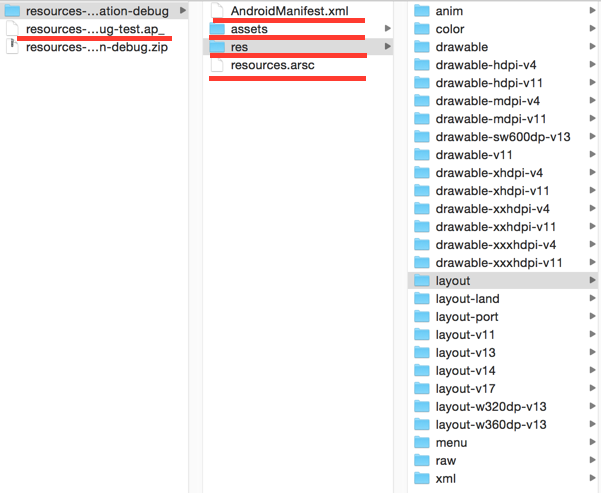
Task: Click the assets folder icon
Action: point(217,29)
